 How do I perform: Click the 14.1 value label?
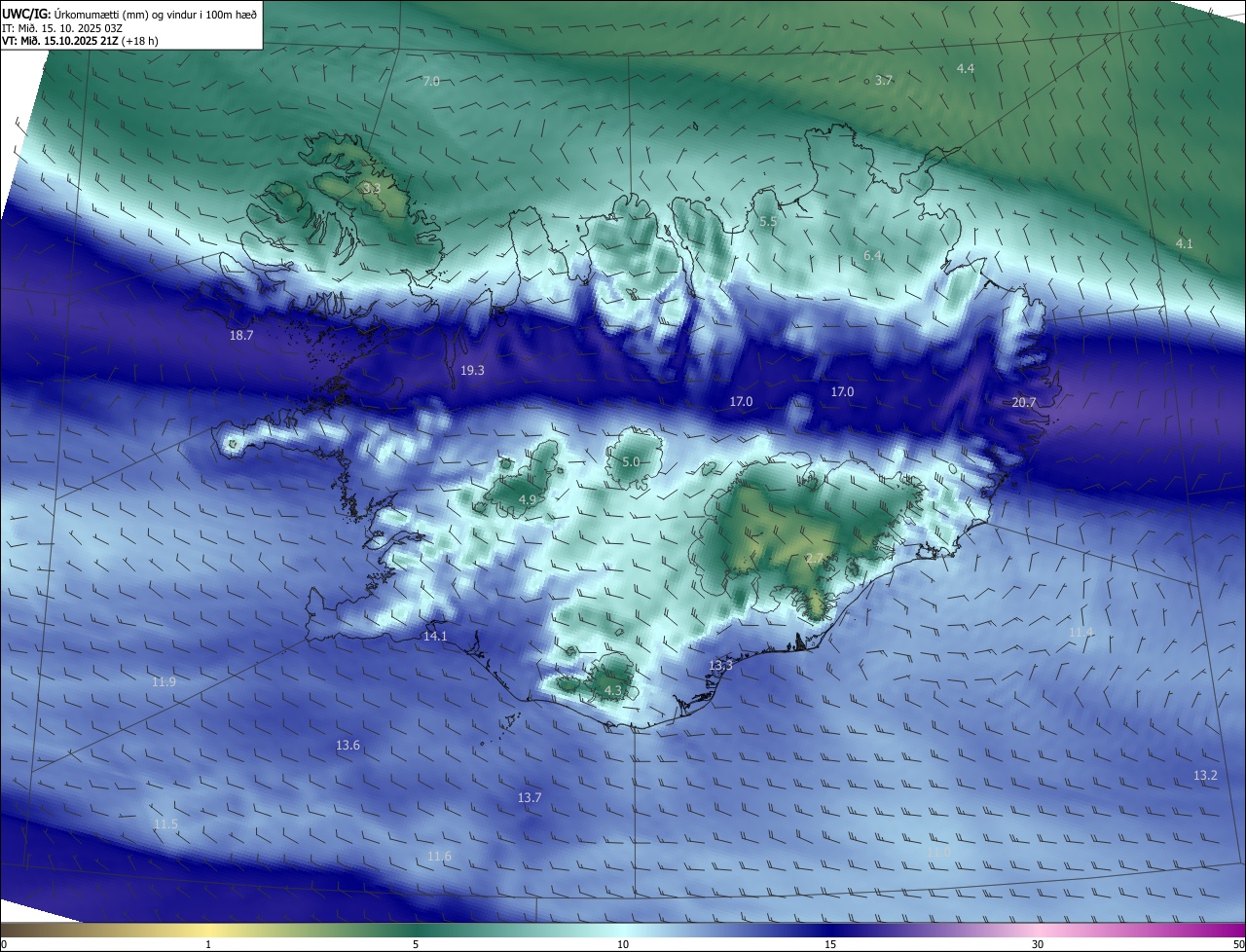coord(435,637)
